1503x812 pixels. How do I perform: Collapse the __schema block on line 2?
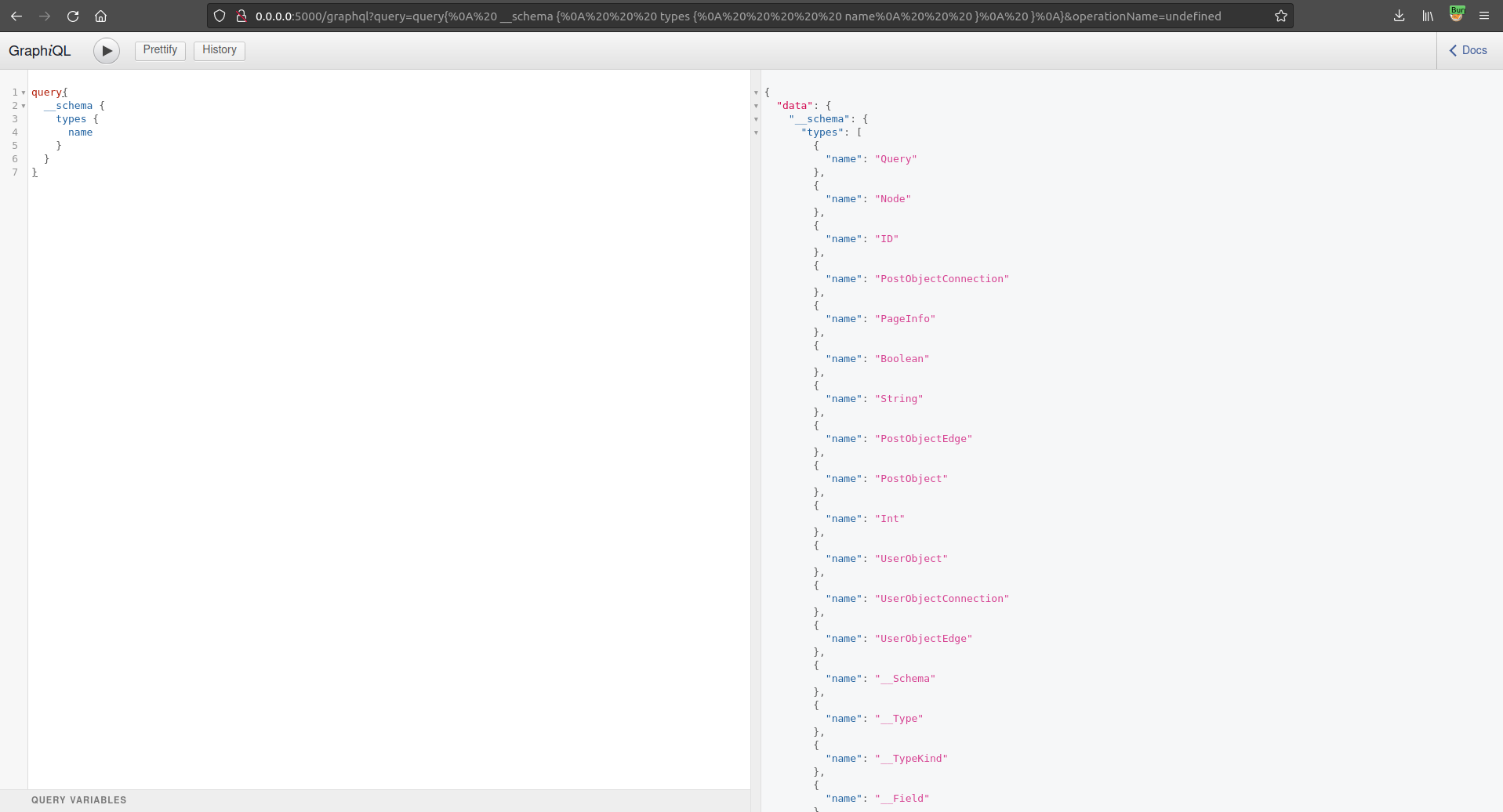coord(24,106)
